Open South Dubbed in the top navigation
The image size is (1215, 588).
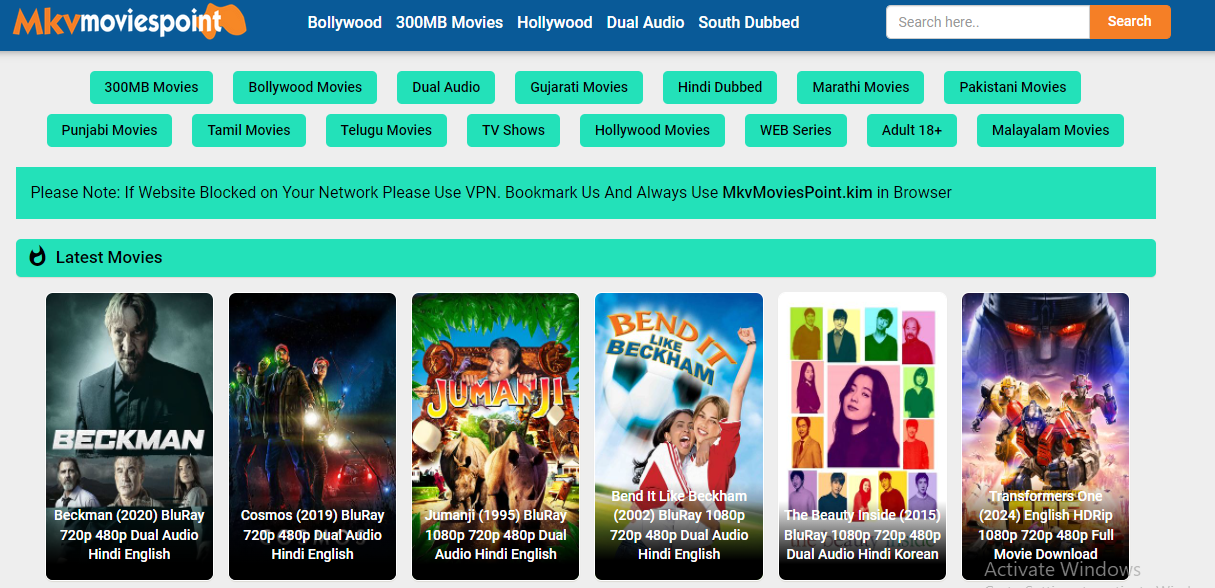pyautogui.click(x=749, y=22)
